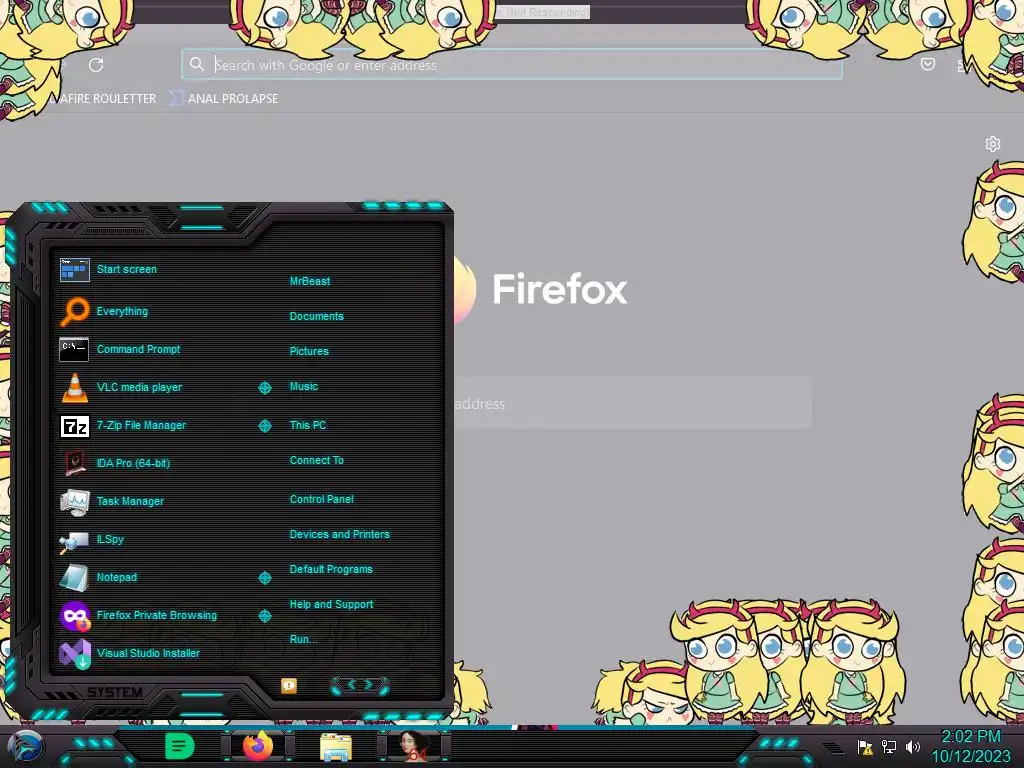Switch to Firefox from the taskbar
1024x768 pixels.
257,746
